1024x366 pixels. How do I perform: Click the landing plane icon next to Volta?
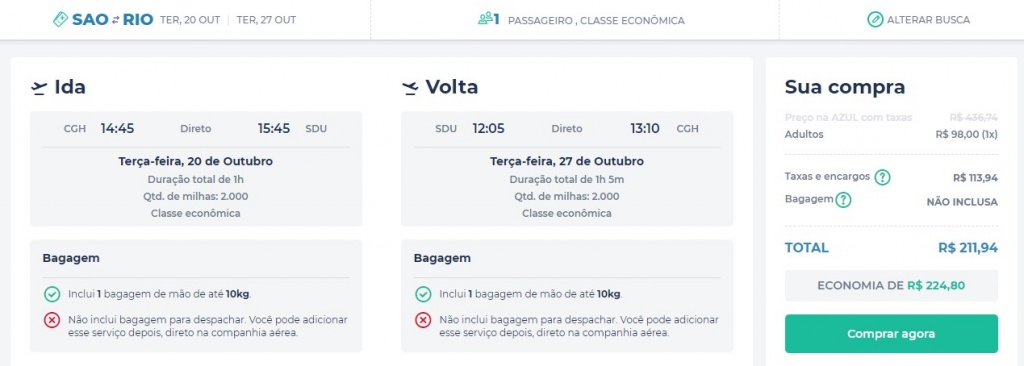click(410, 88)
